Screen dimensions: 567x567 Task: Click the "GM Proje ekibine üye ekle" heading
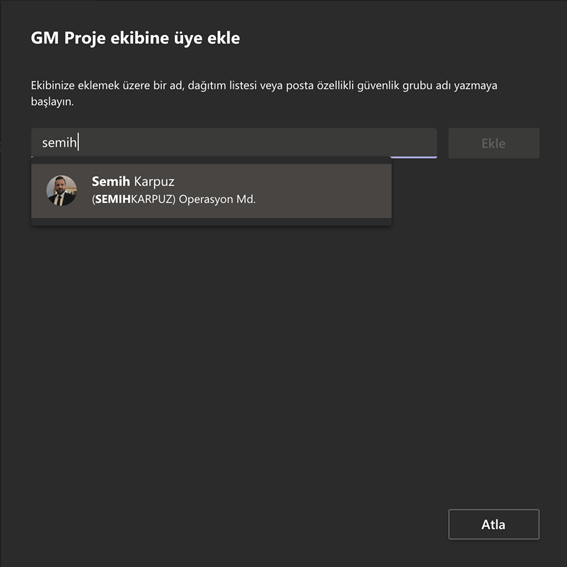pos(135,38)
